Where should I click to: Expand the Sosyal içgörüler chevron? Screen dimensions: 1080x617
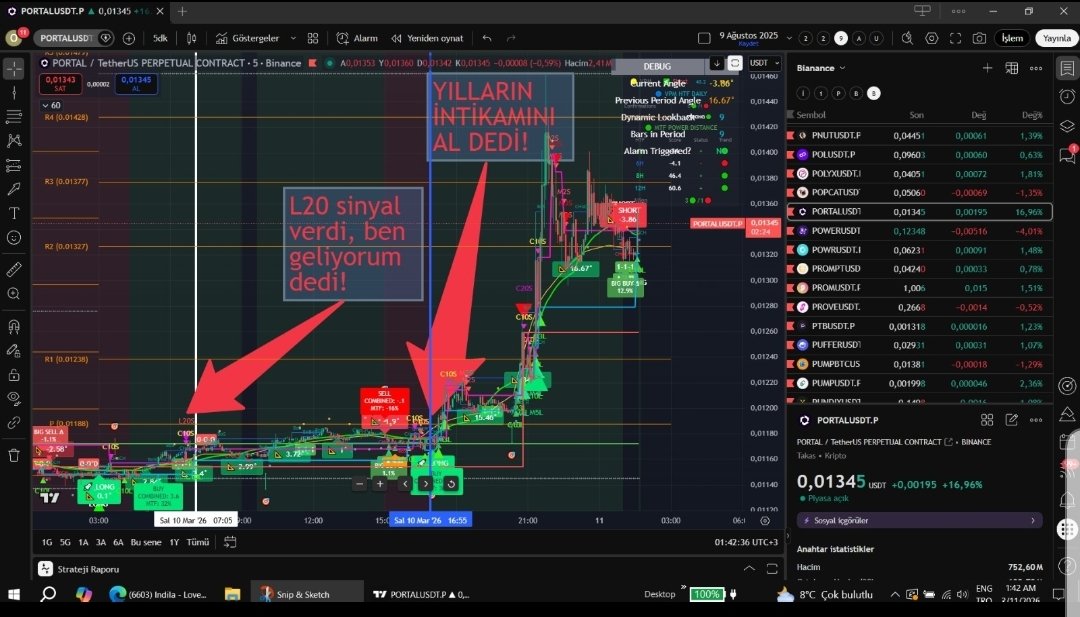click(1032, 521)
